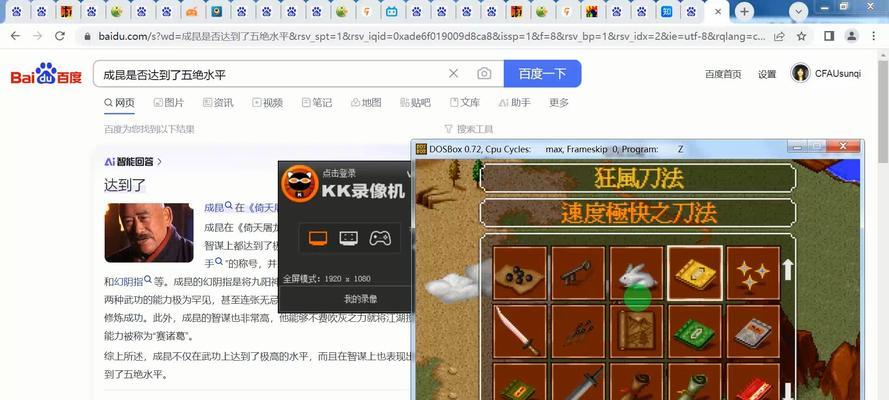Screen dimensions: 889x400
Task: Select the black pills on paper item
Action: pyautogui.click(x=519, y=273)
